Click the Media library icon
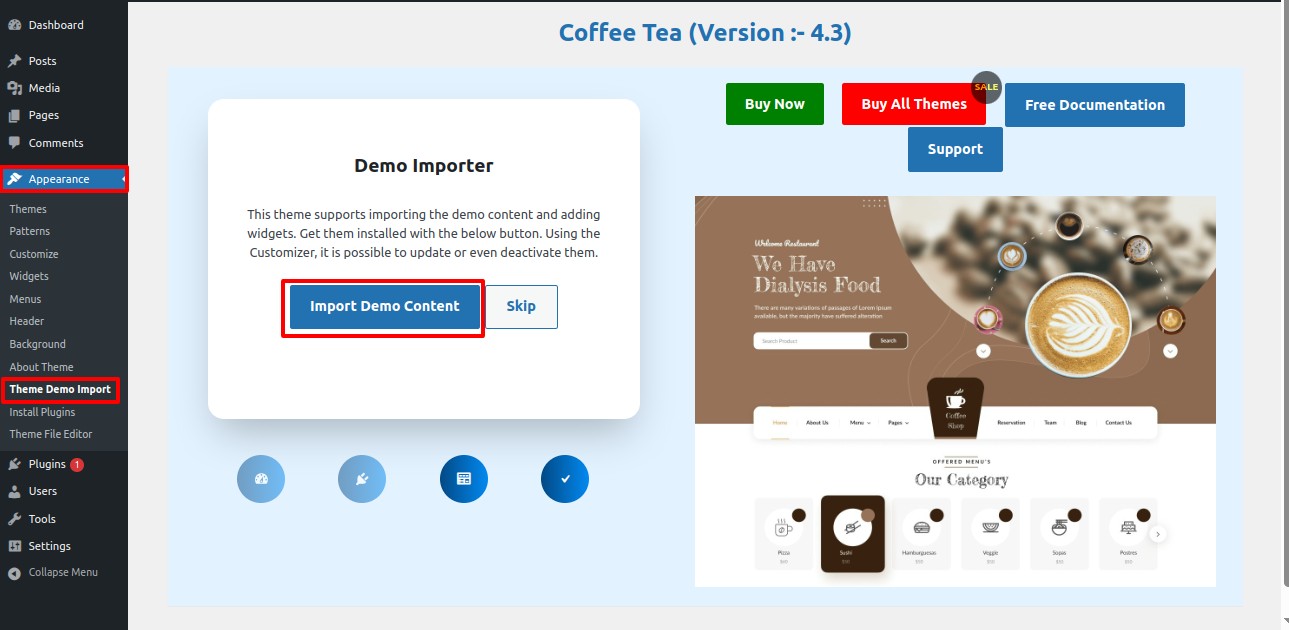This screenshot has width=1289, height=630. coord(15,88)
